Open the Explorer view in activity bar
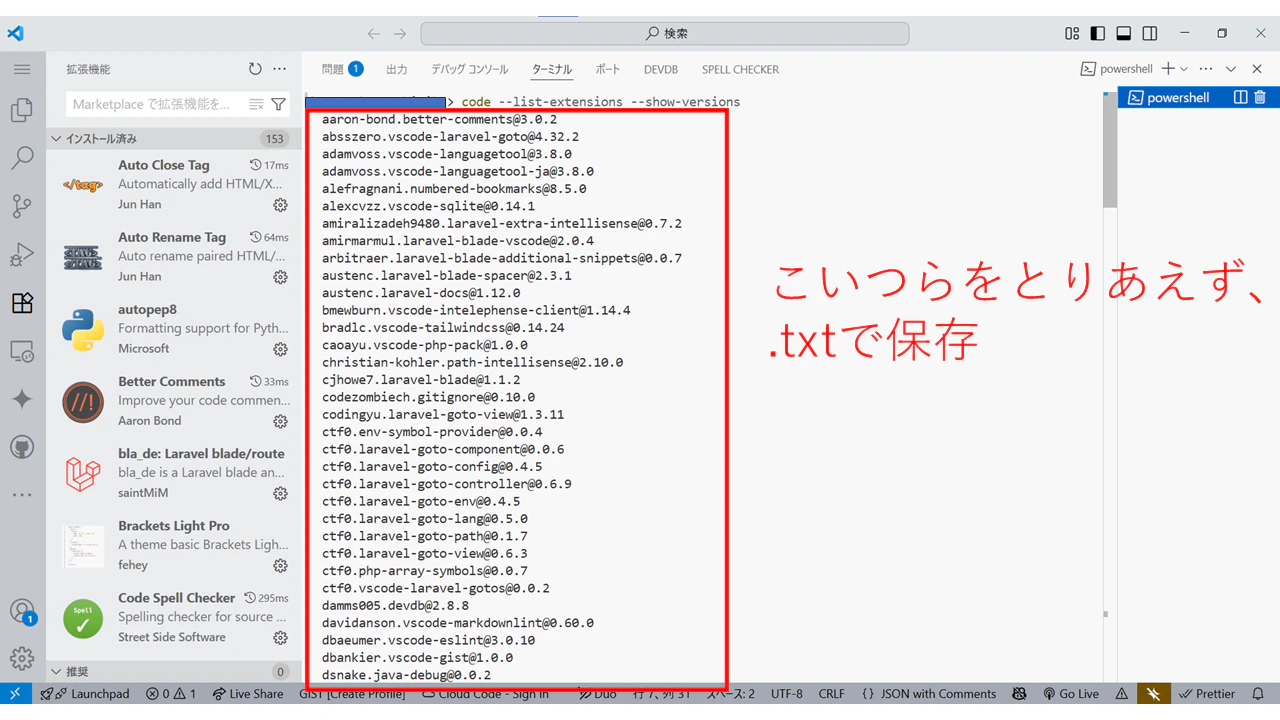 click(x=22, y=110)
